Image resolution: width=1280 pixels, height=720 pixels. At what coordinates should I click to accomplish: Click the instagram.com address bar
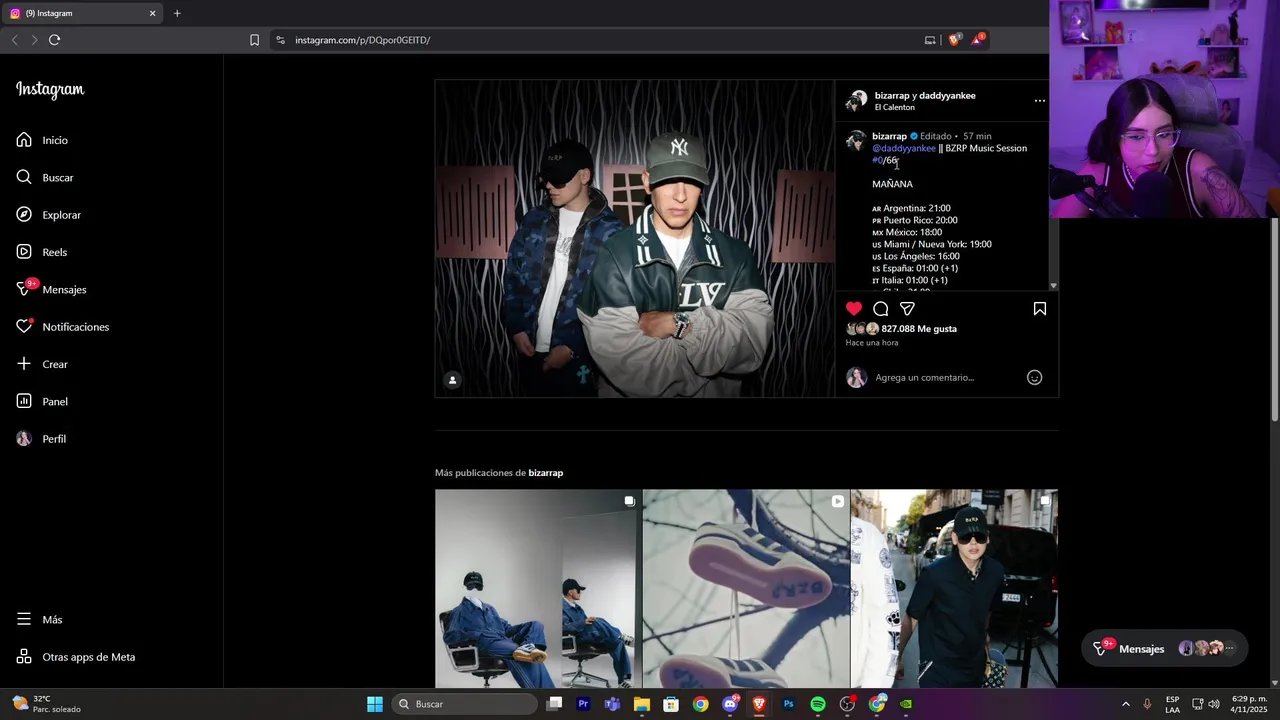point(600,40)
